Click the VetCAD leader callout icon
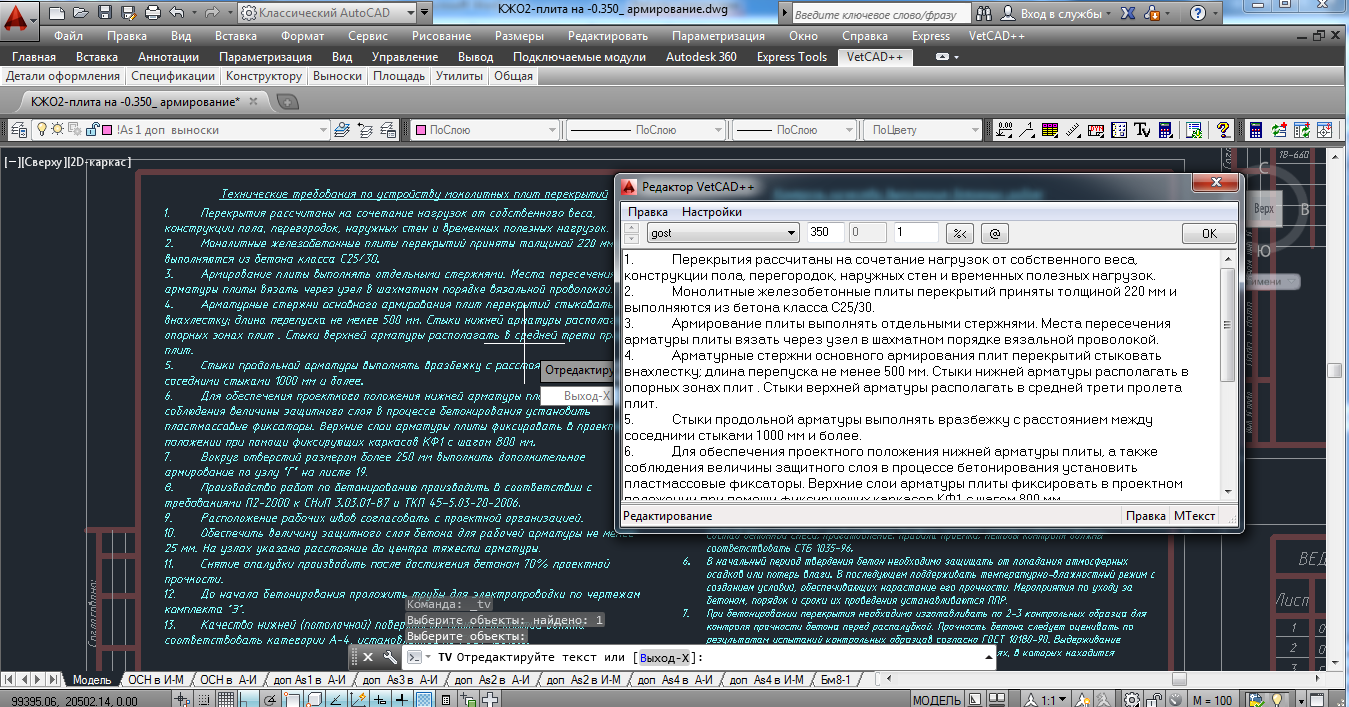1349x707 pixels. click(1028, 129)
